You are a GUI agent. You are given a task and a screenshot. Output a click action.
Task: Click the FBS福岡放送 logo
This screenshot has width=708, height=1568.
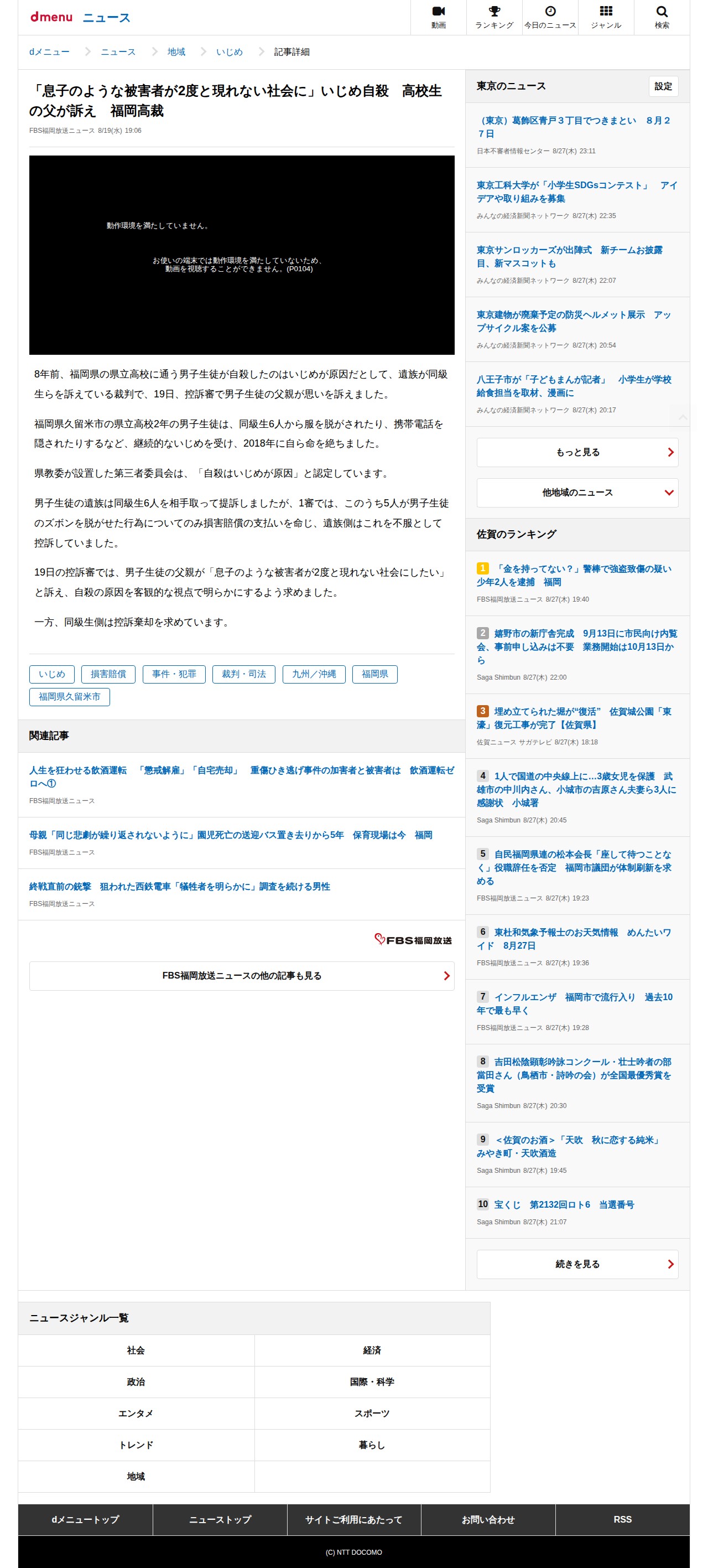(x=413, y=940)
